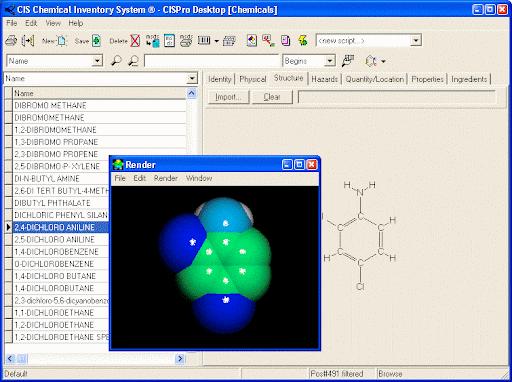Viewport: 512px width, 382px height.
Task: Click the Clear button
Action: 272,97
